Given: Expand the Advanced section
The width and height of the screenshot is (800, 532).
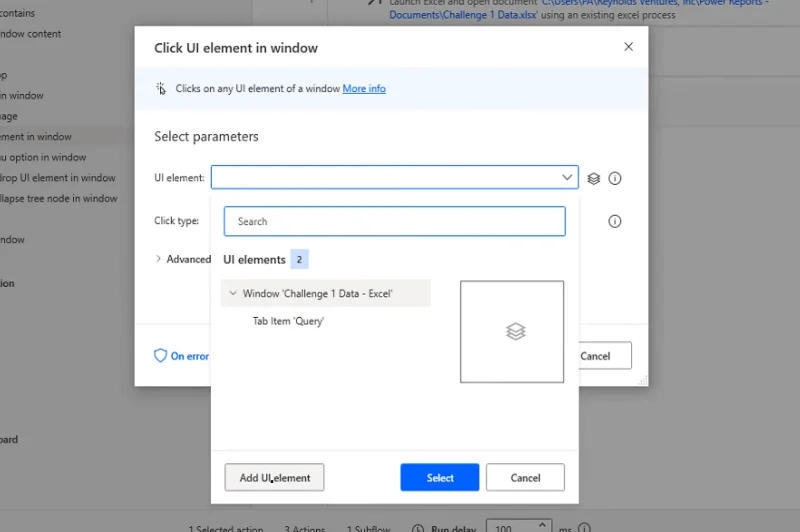Looking at the screenshot, I should (158, 259).
